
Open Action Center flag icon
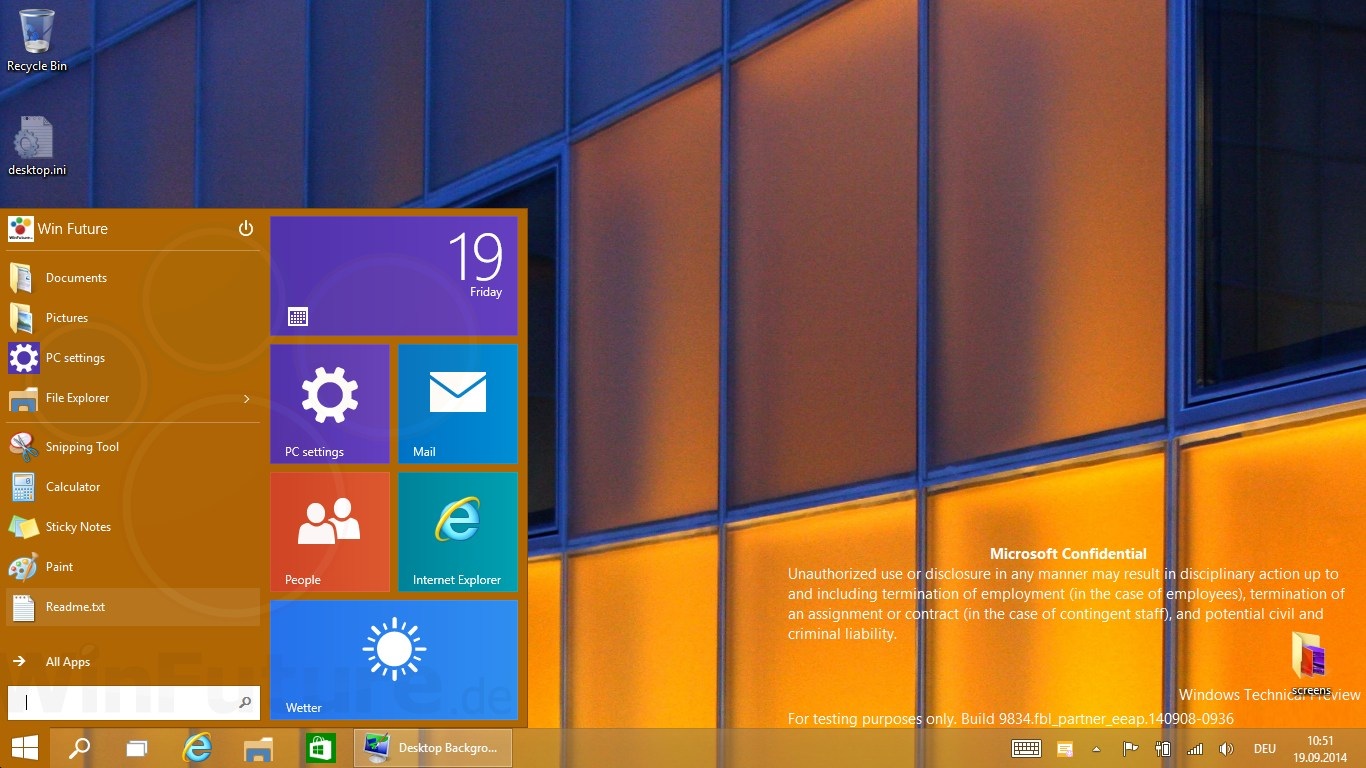1130,748
